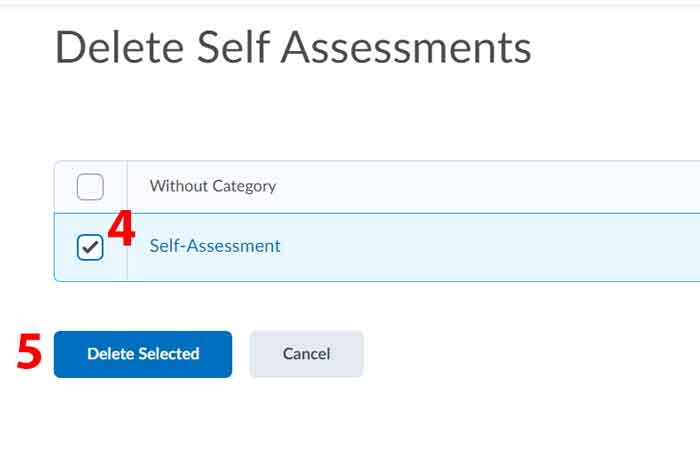Click the red number 4 annotation
The height and width of the screenshot is (469, 700).
coord(121,229)
